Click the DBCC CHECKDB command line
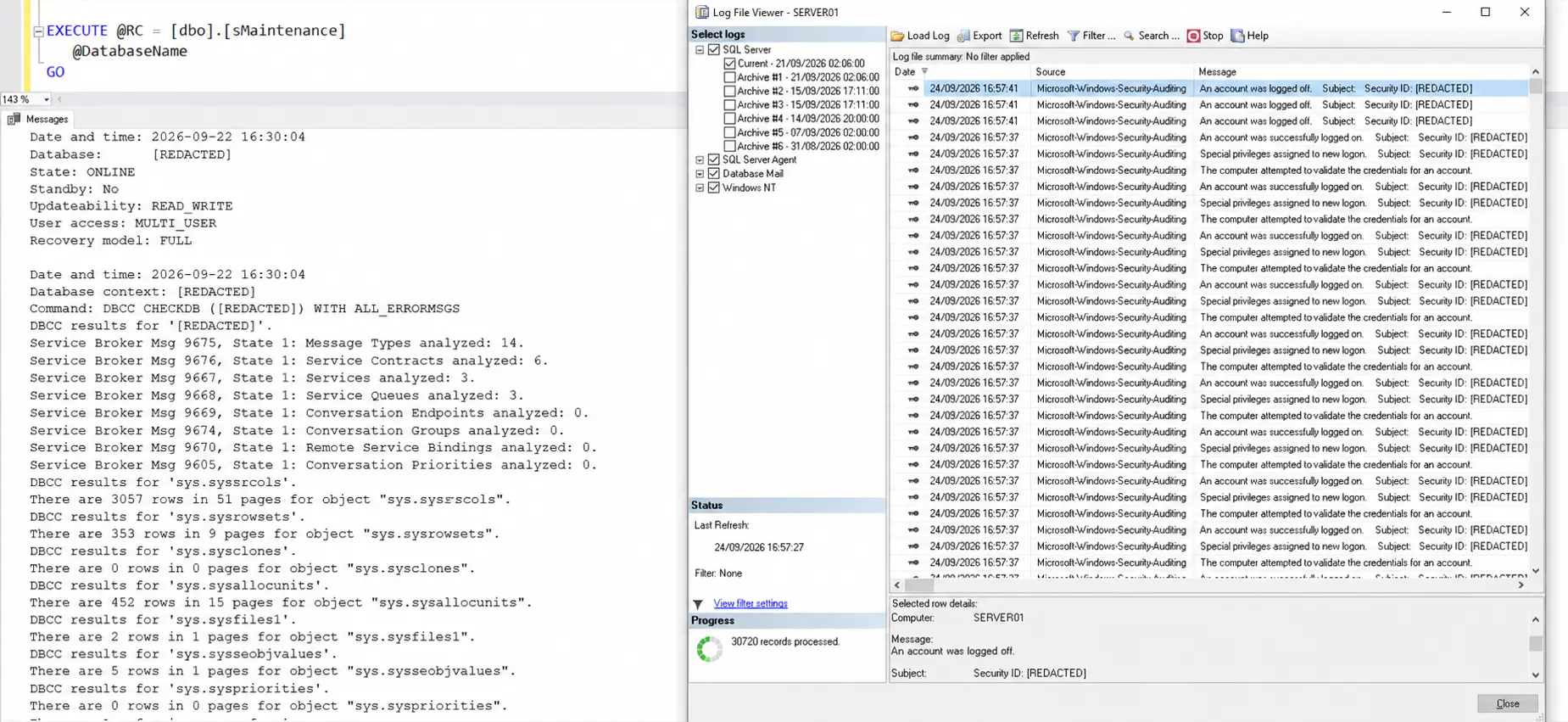The height and width of the screenshot is (722, 1568). coord(244,309)
